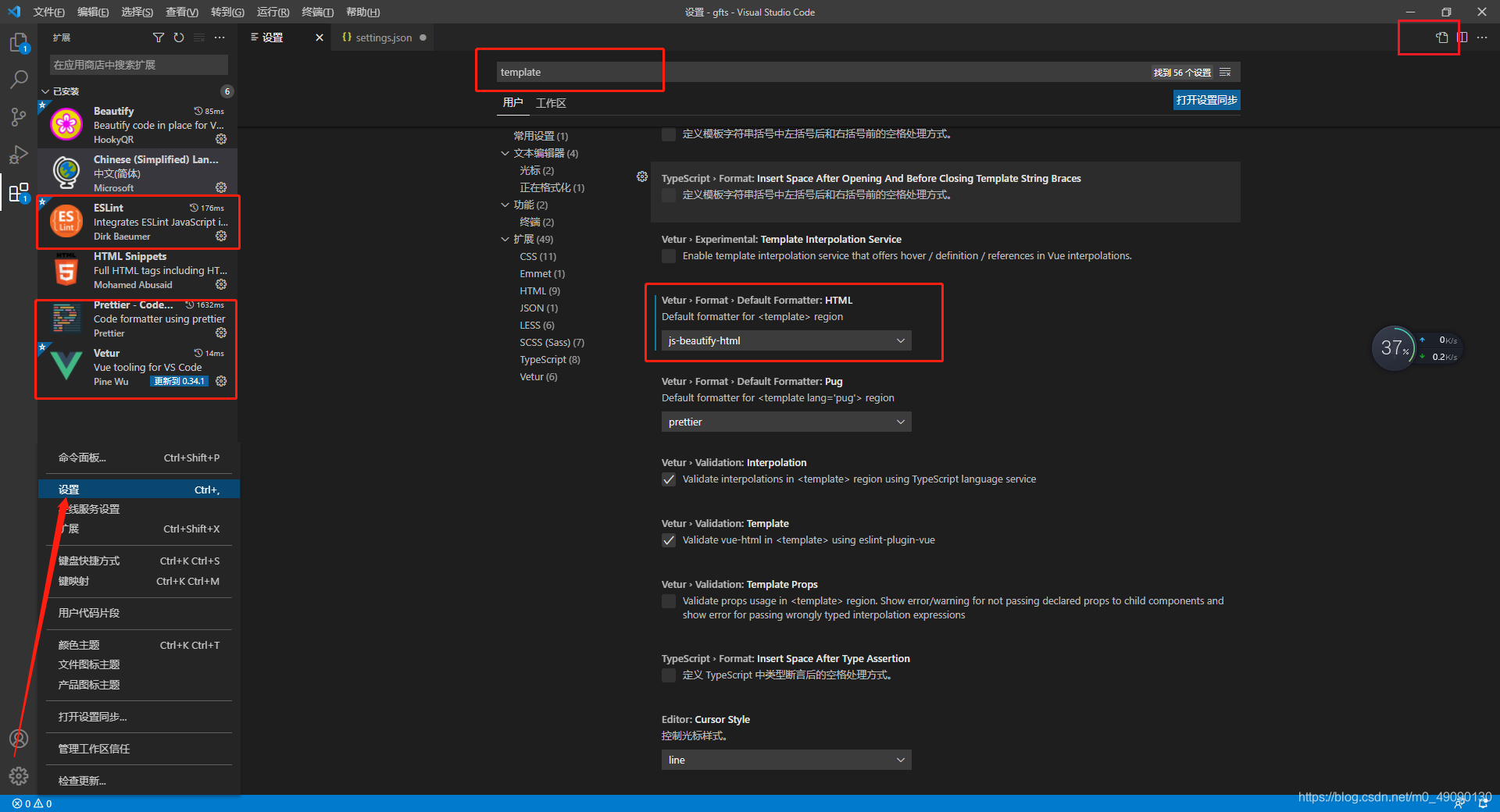Uncheck Vetur Validation Template checkbox

[669, 540]
